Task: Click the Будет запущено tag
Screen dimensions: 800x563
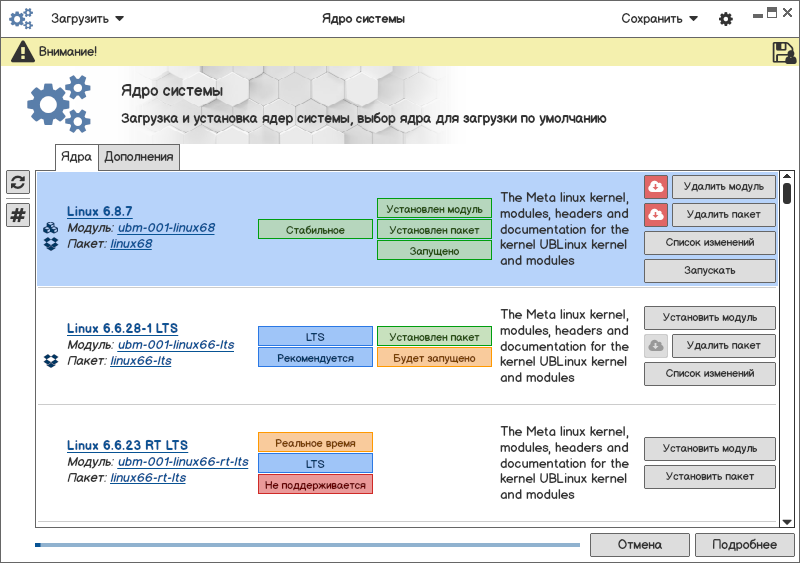Action: tap(434, 358)
